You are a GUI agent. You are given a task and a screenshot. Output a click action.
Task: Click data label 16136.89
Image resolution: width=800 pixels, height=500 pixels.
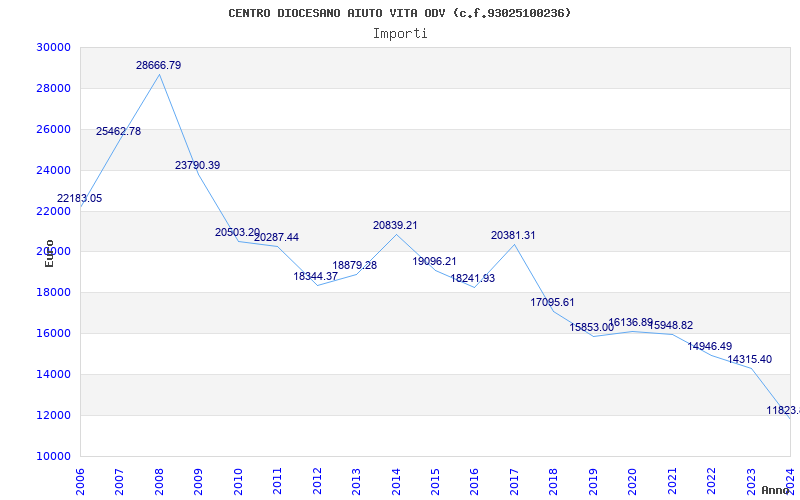[631, 322]
